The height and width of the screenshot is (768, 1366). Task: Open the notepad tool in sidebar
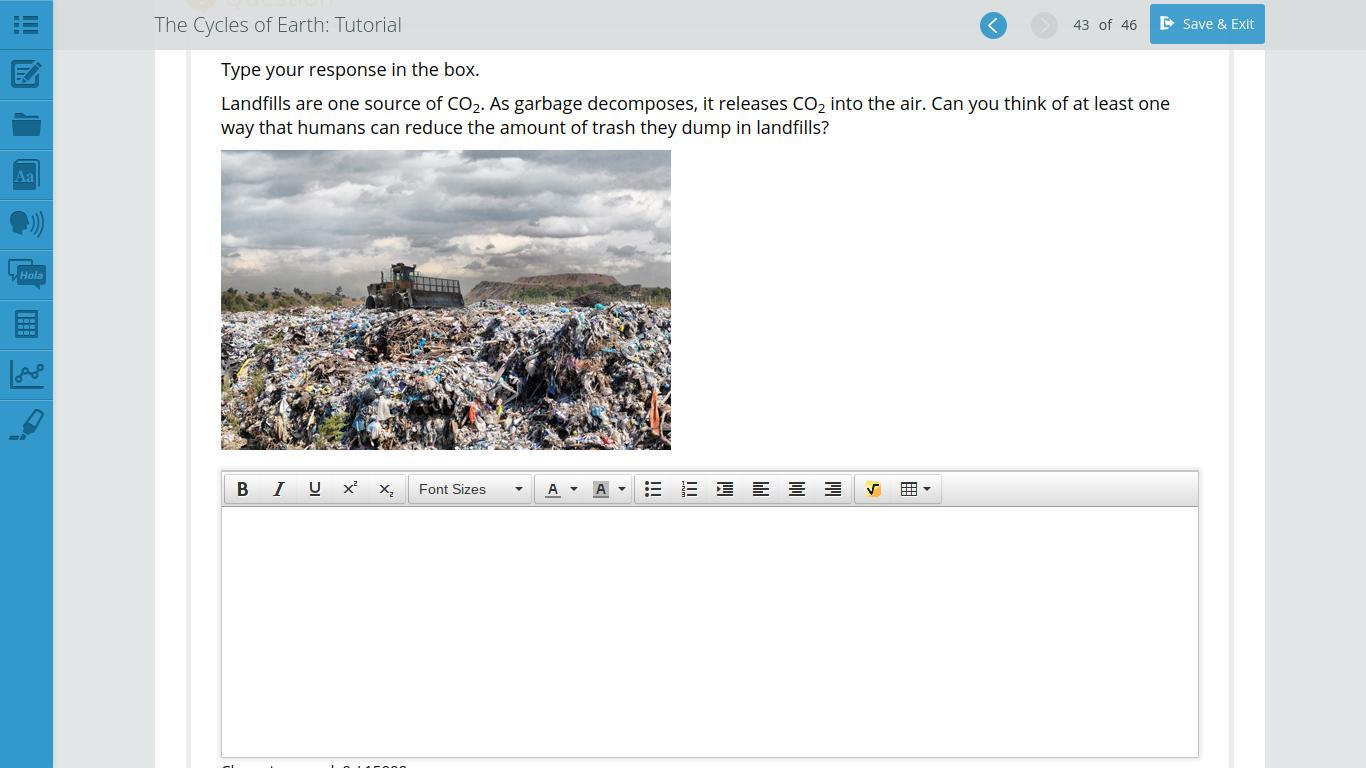click(26, 75)
